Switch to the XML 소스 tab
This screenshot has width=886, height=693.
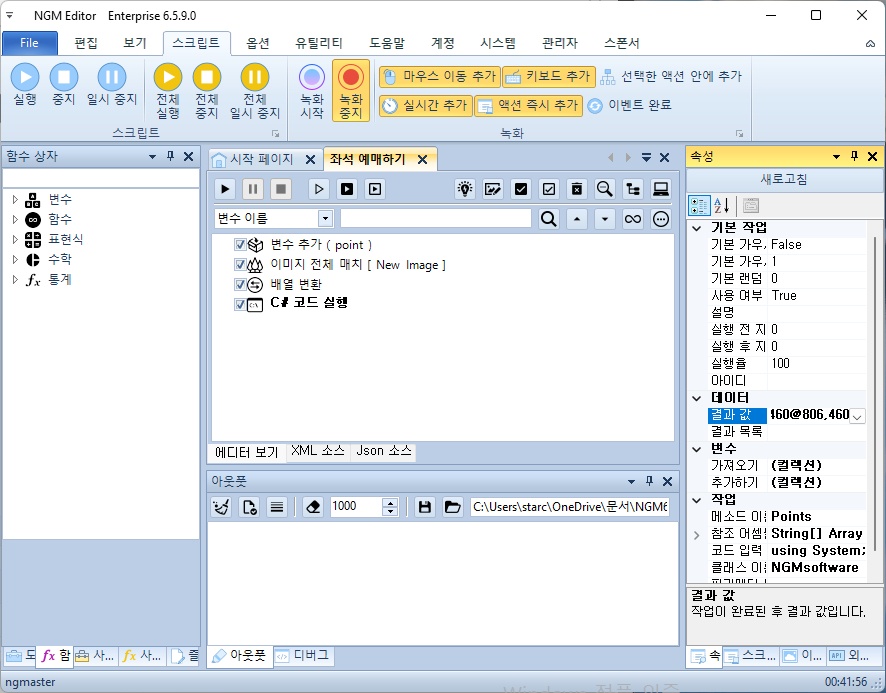pos(318,451)
